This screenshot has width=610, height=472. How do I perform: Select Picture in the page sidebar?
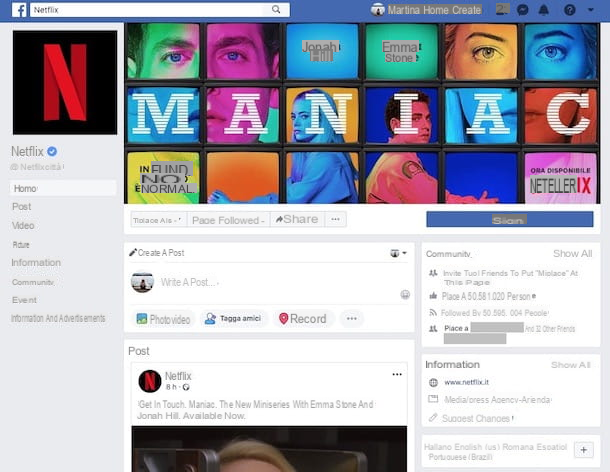click(x=21, y=245)
